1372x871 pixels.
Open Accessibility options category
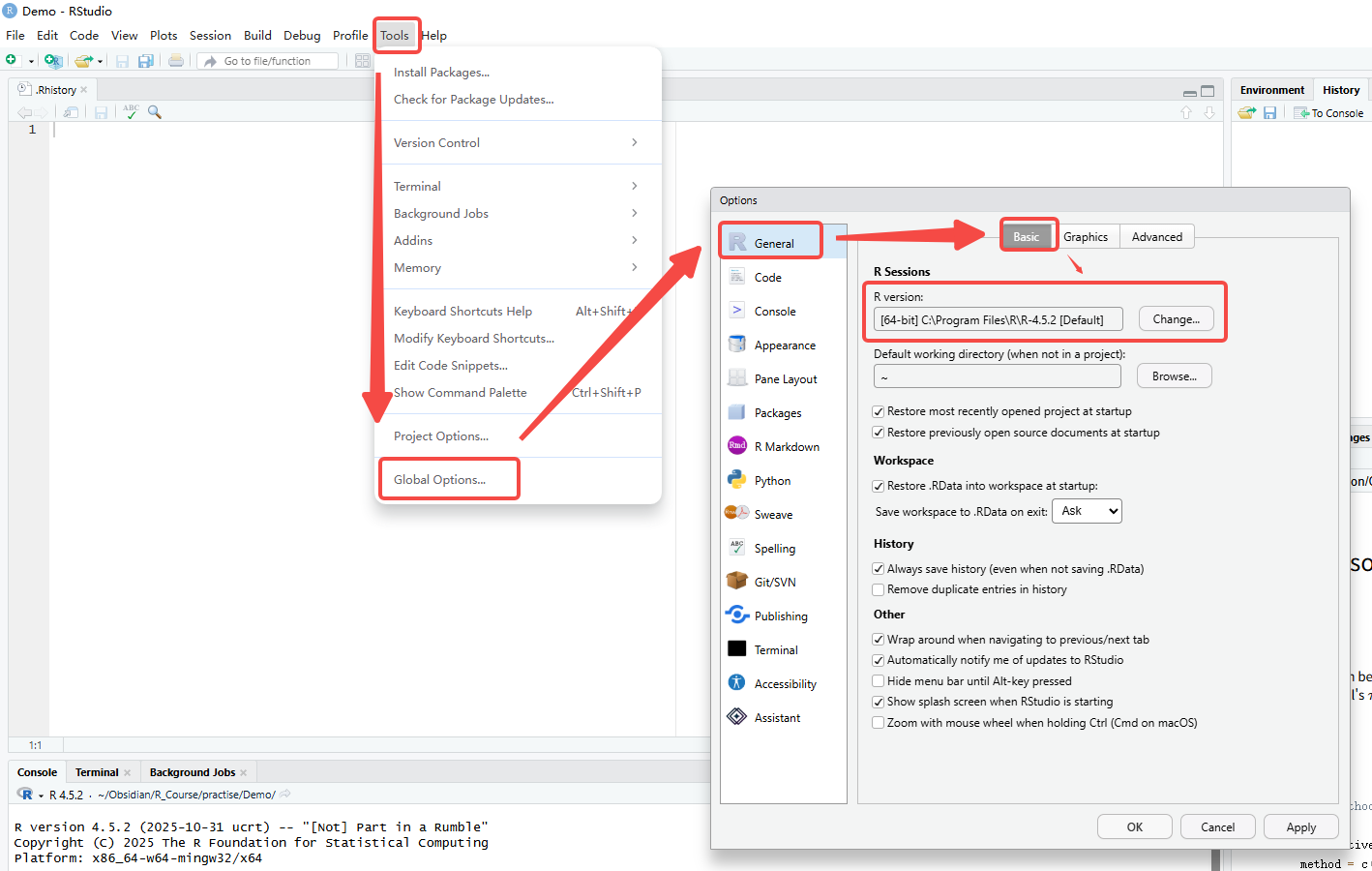[784, 684]
